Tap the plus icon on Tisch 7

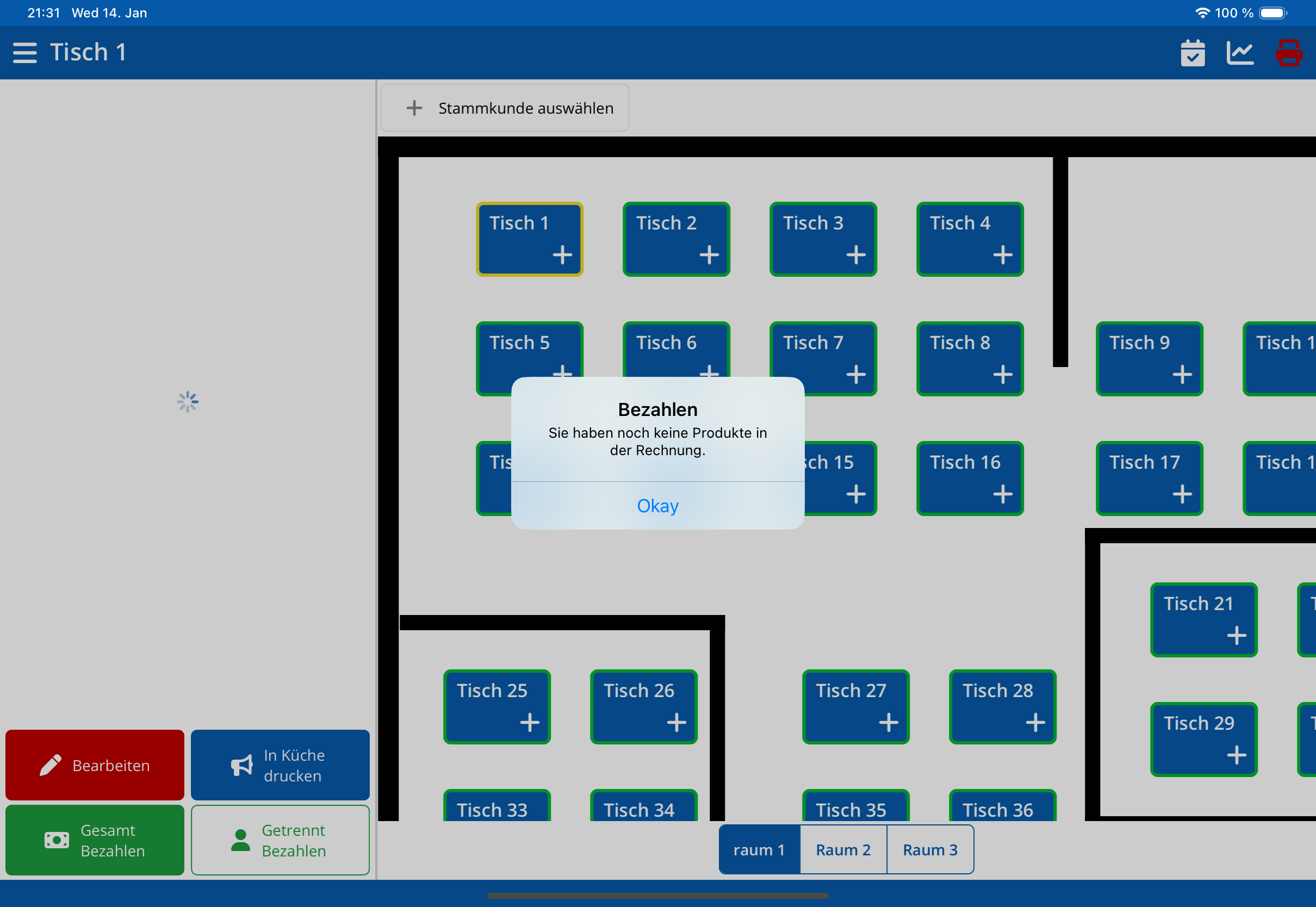856,375
